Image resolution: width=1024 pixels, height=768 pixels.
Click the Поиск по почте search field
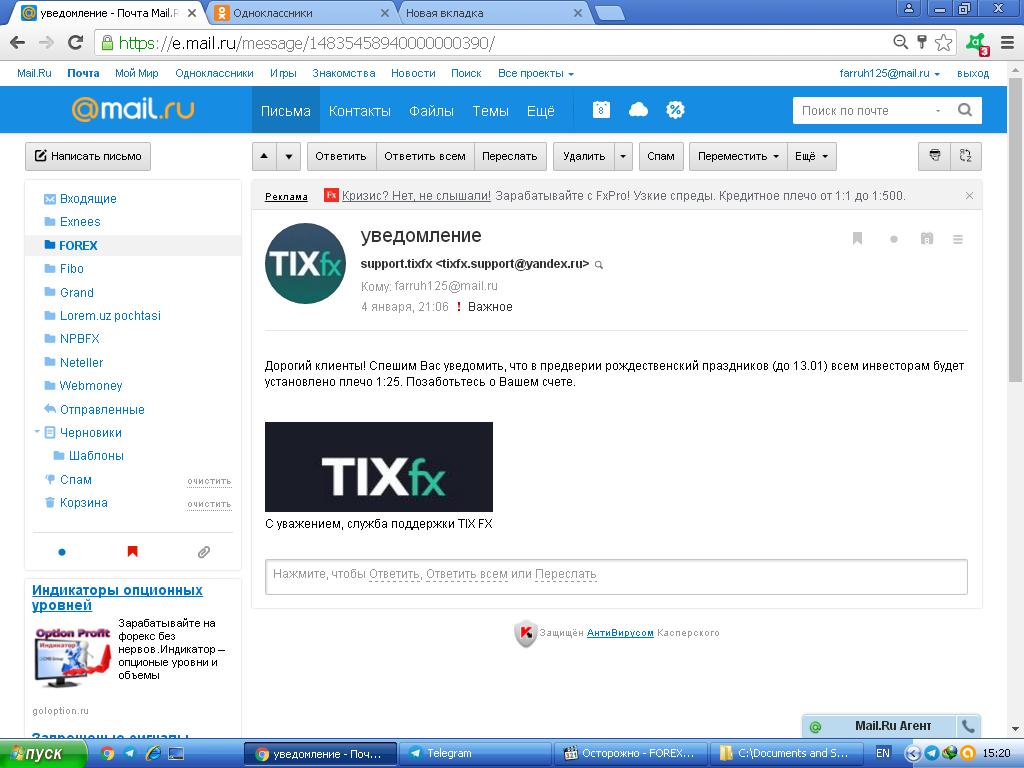[866, 110]
